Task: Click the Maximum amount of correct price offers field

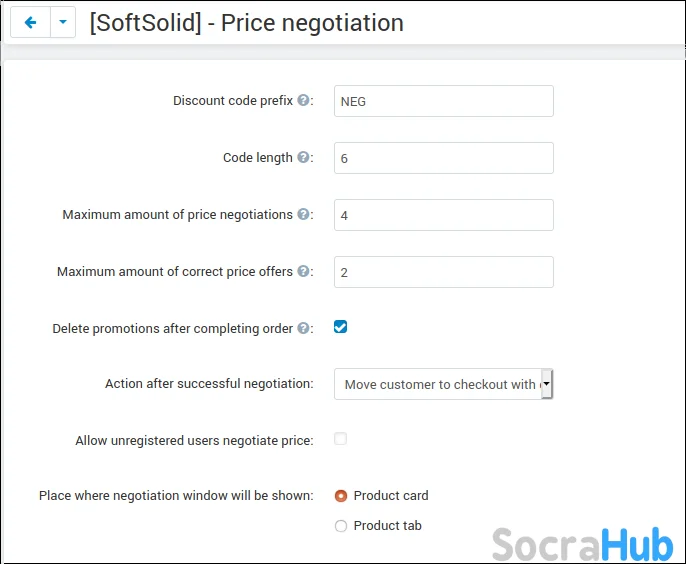Action: (x=444, y=272)
